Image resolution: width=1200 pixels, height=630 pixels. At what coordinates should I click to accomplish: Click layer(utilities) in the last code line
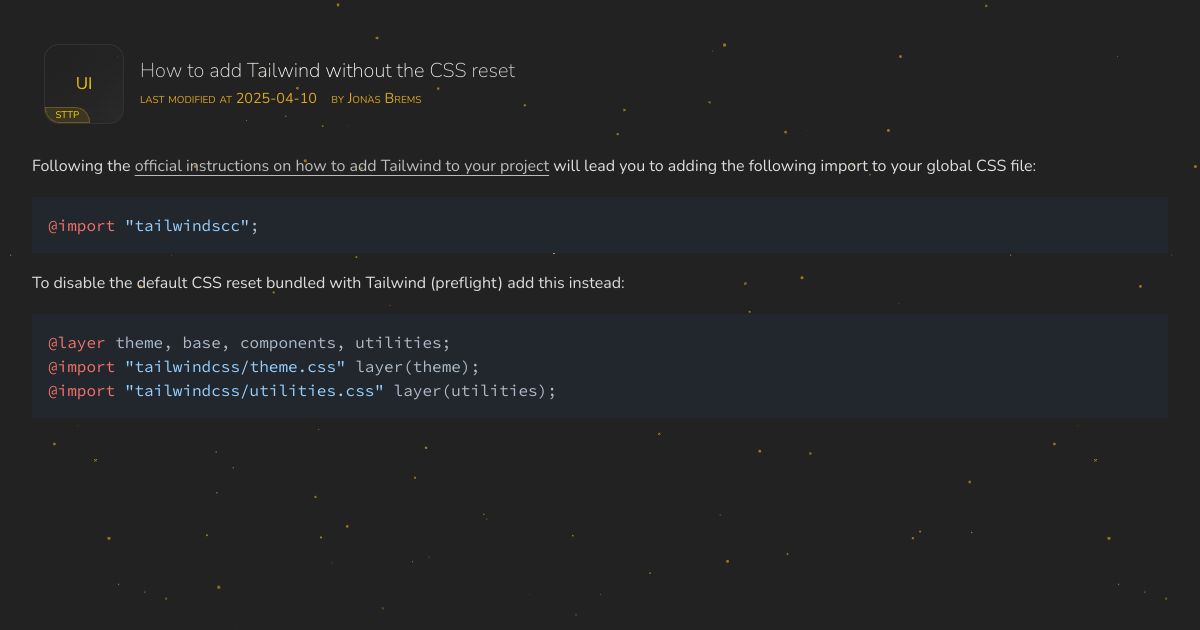(474, 391)
